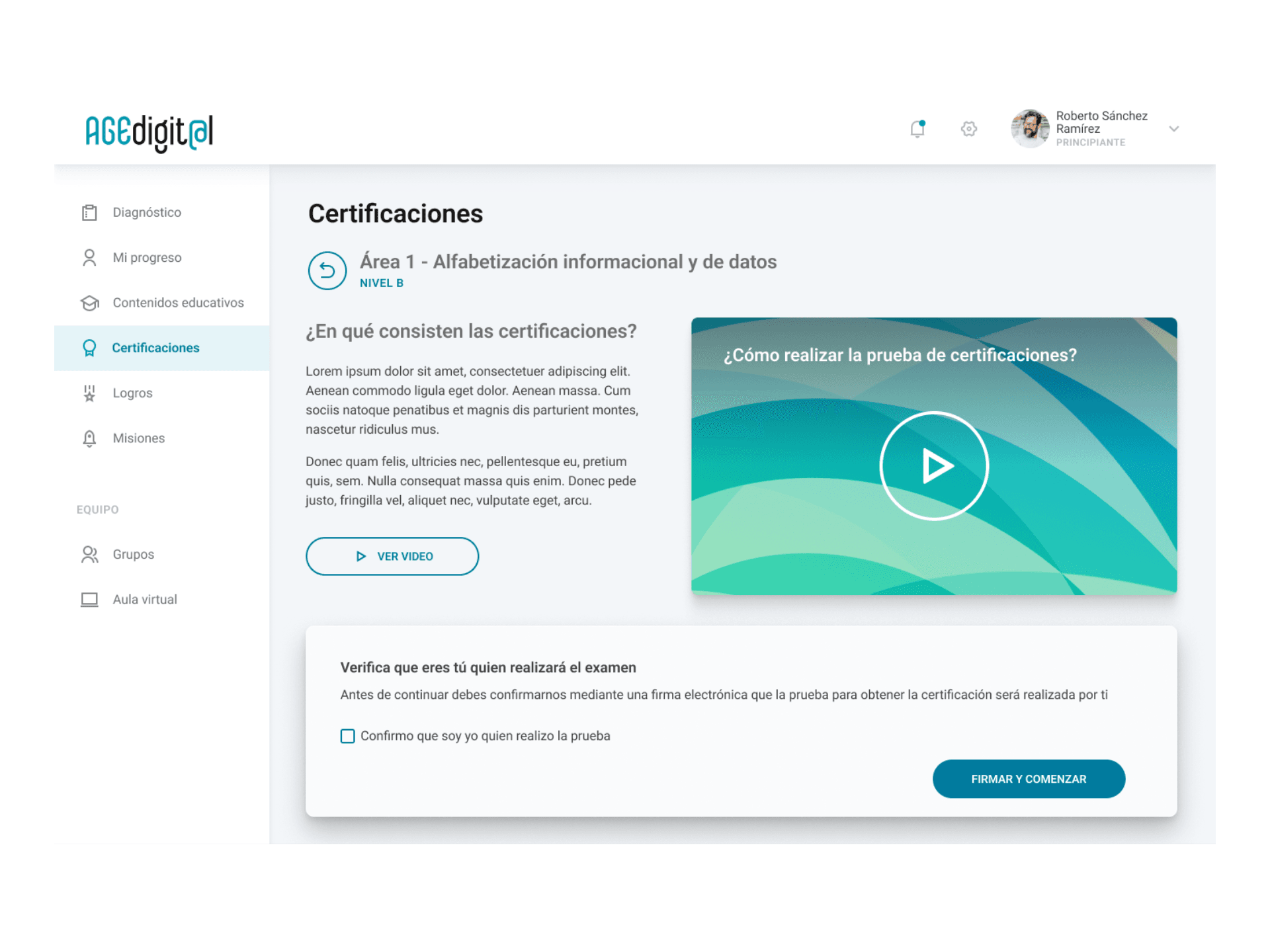Screen dimensions: 1270x952
Task: Check the 'Confirmo que soy yo' checkbox
Action: tap(348, 736)
